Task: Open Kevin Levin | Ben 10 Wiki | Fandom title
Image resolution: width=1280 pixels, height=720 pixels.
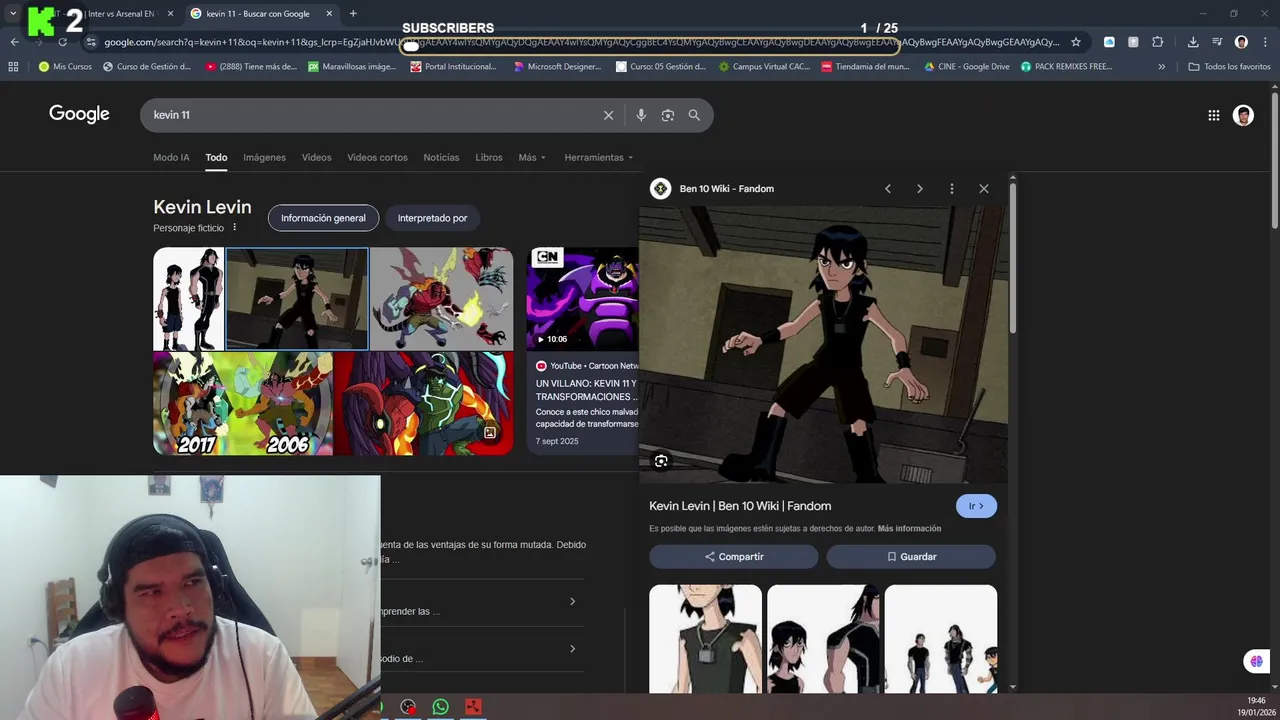Action: (x=740, y=506)
